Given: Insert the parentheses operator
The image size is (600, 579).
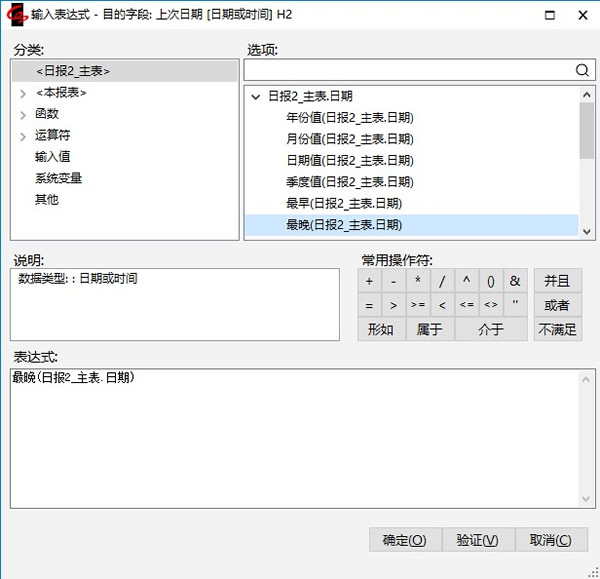Looking at the screenshot, I should tap(491, 281).
